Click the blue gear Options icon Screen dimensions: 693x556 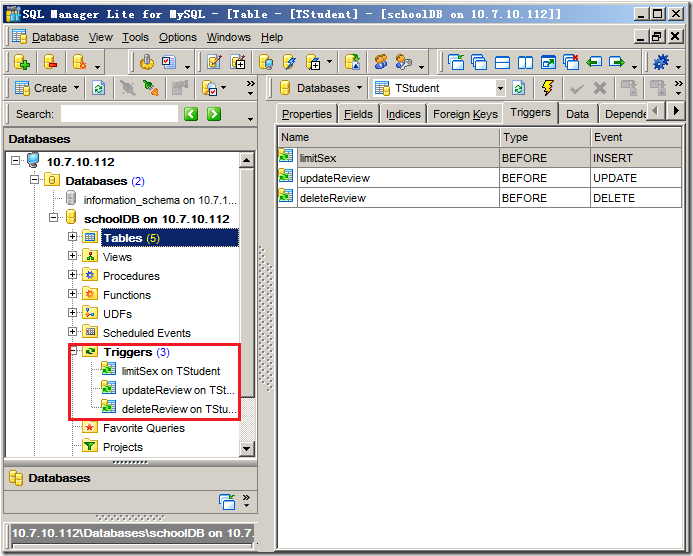click(661, 62)
